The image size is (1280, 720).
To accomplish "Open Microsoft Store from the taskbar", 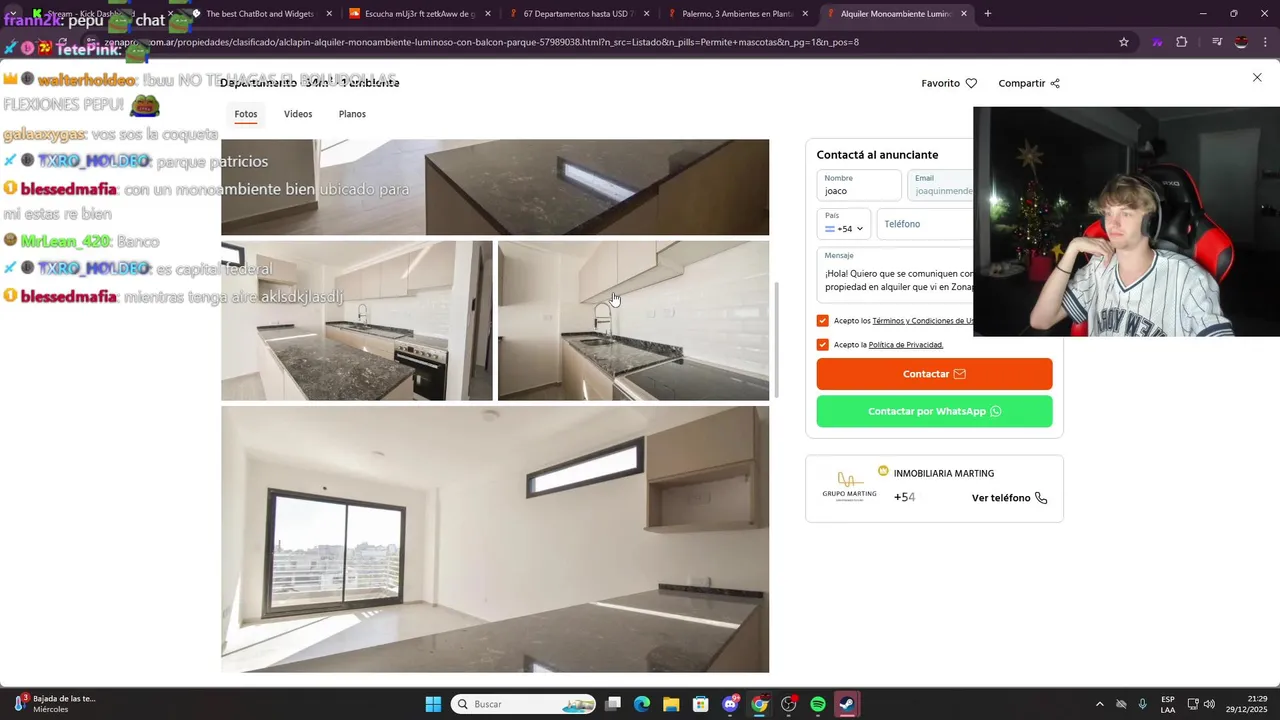I will (701, 704).
